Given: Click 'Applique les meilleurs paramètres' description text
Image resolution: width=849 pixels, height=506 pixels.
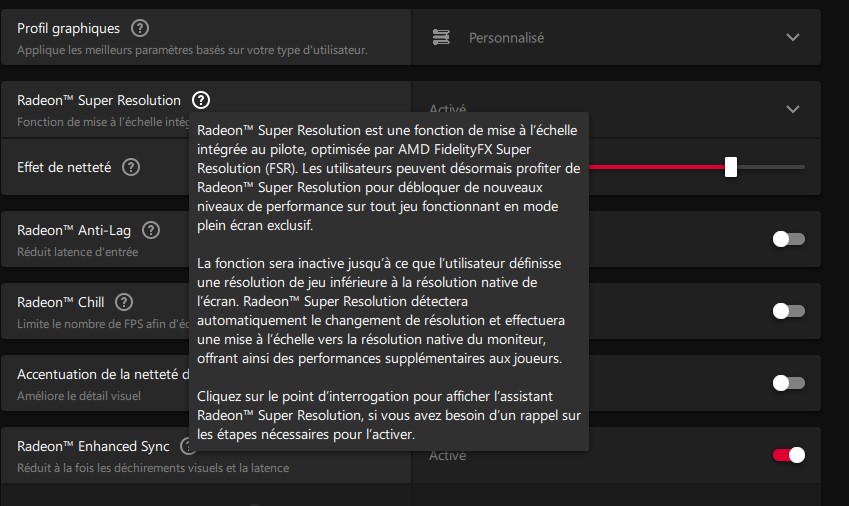Looking at the screenshot, I should [192, 50].
